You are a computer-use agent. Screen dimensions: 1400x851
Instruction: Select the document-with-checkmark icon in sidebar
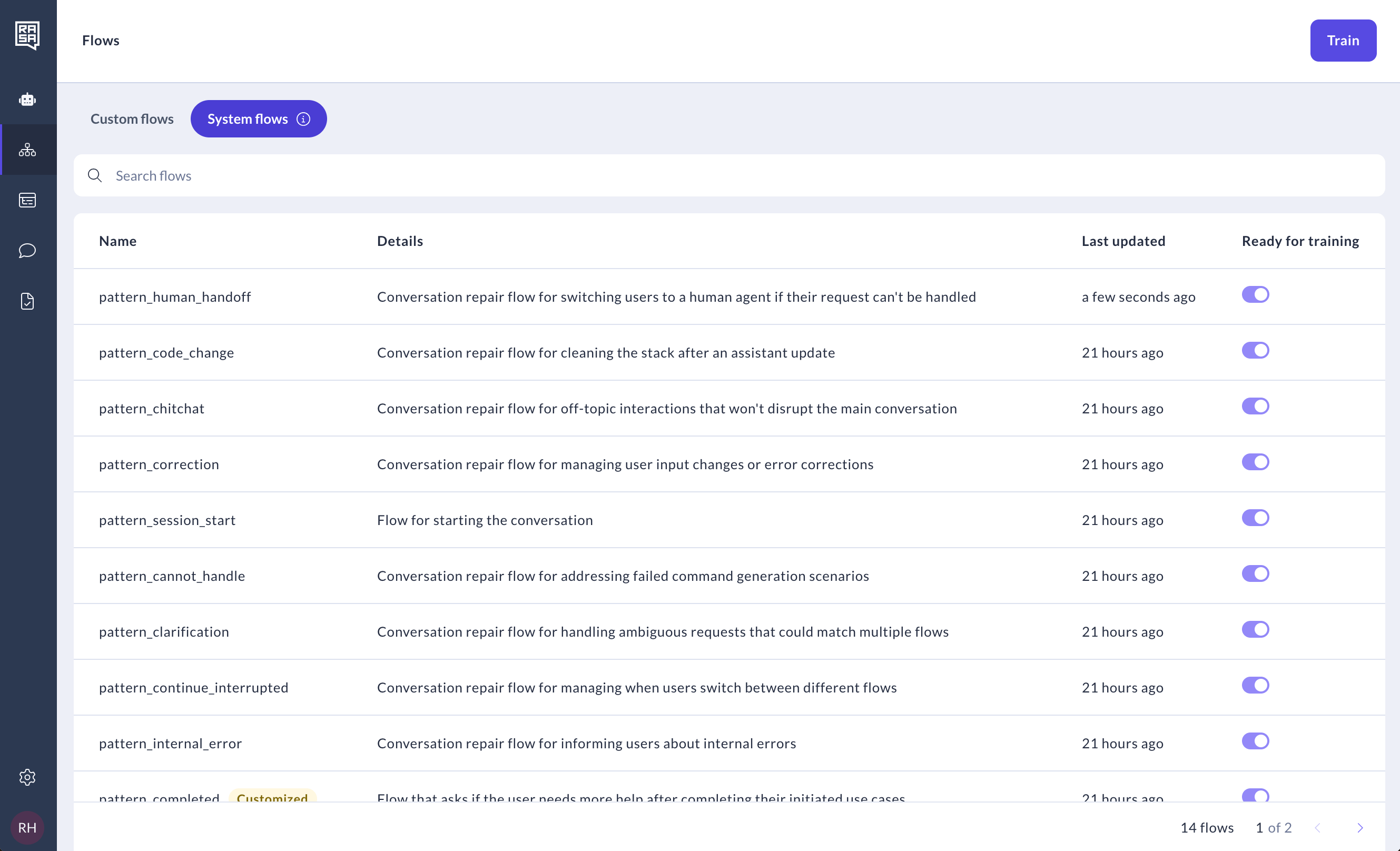pos(27,301)
